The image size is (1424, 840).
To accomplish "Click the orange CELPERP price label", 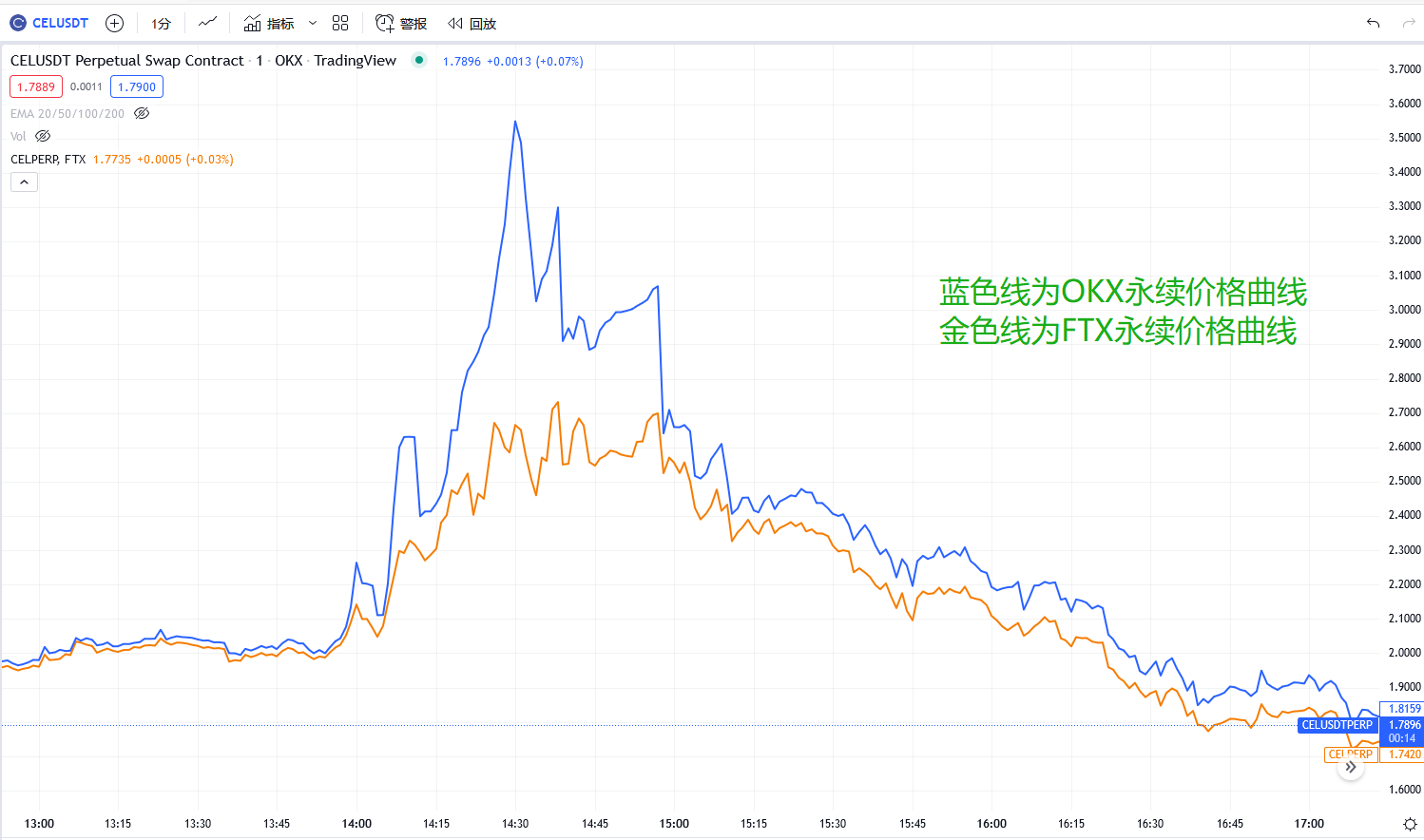I will 1350,754.
